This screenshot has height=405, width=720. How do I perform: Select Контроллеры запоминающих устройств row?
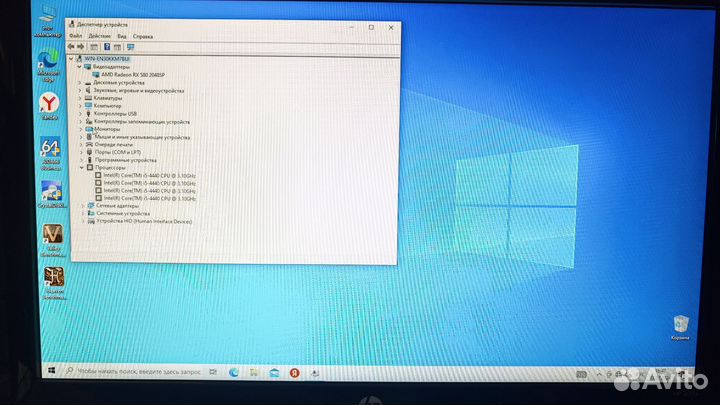click(x=142, y=122)
